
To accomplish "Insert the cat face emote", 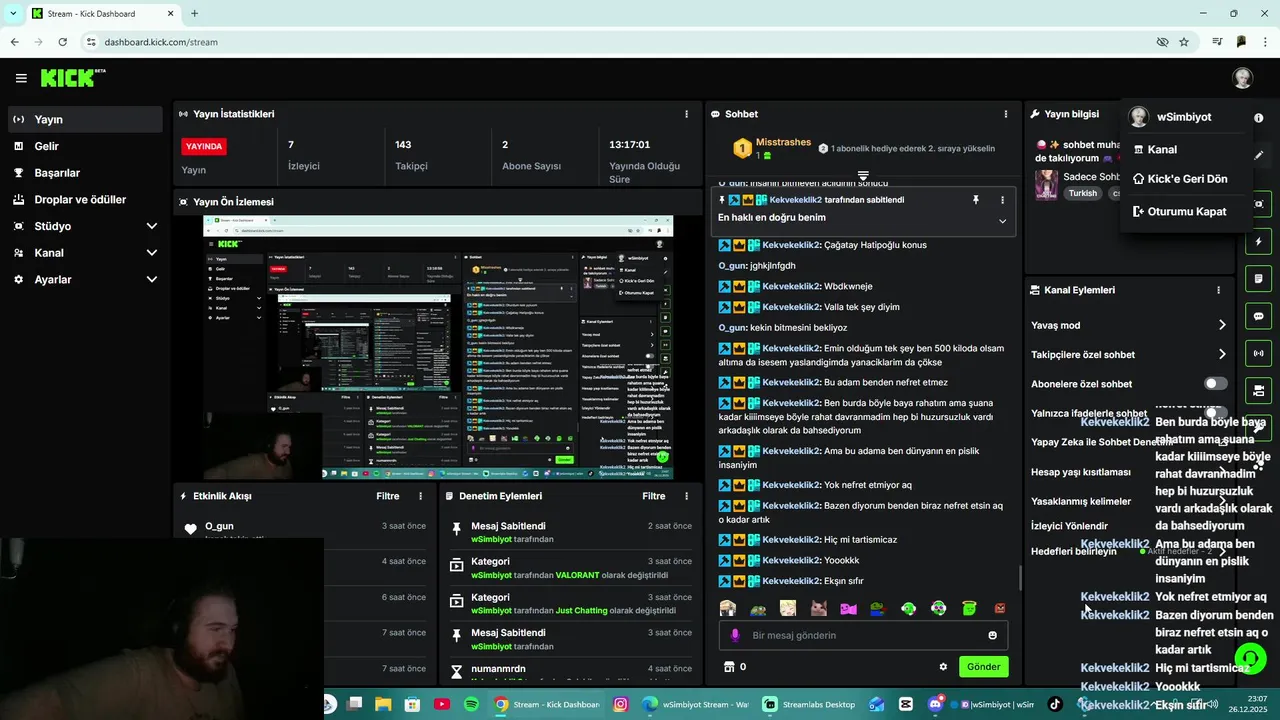I will tap(818, 608).
